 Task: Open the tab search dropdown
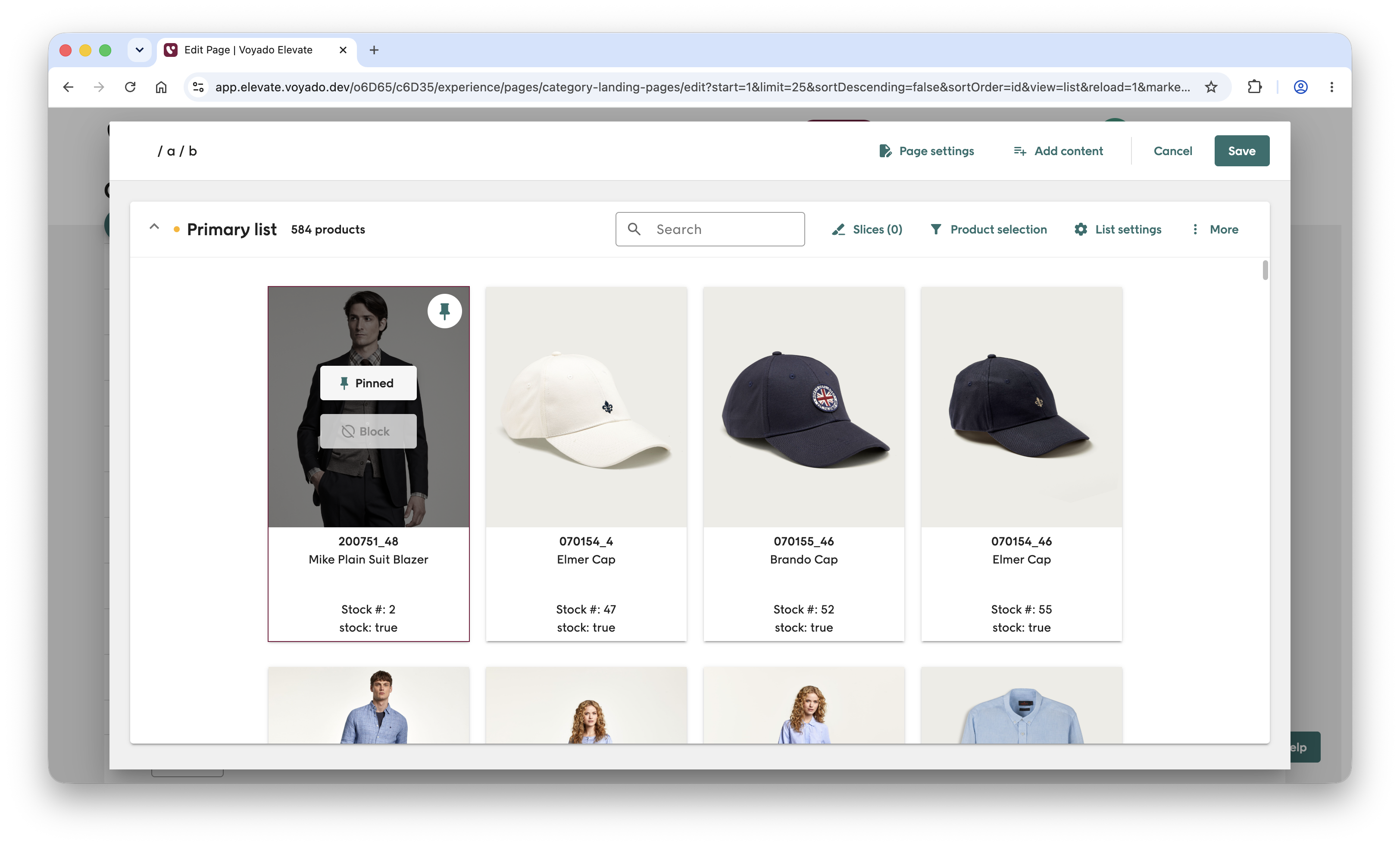click(x=139, y=50)
